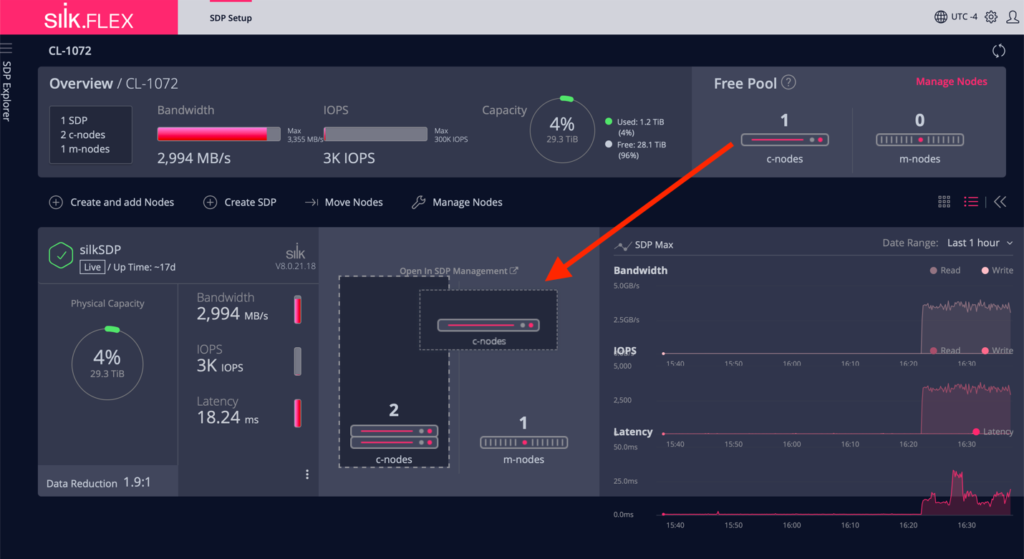Click the Create SDP button
The image size is (1024, 559).
[x=240, y=202]
